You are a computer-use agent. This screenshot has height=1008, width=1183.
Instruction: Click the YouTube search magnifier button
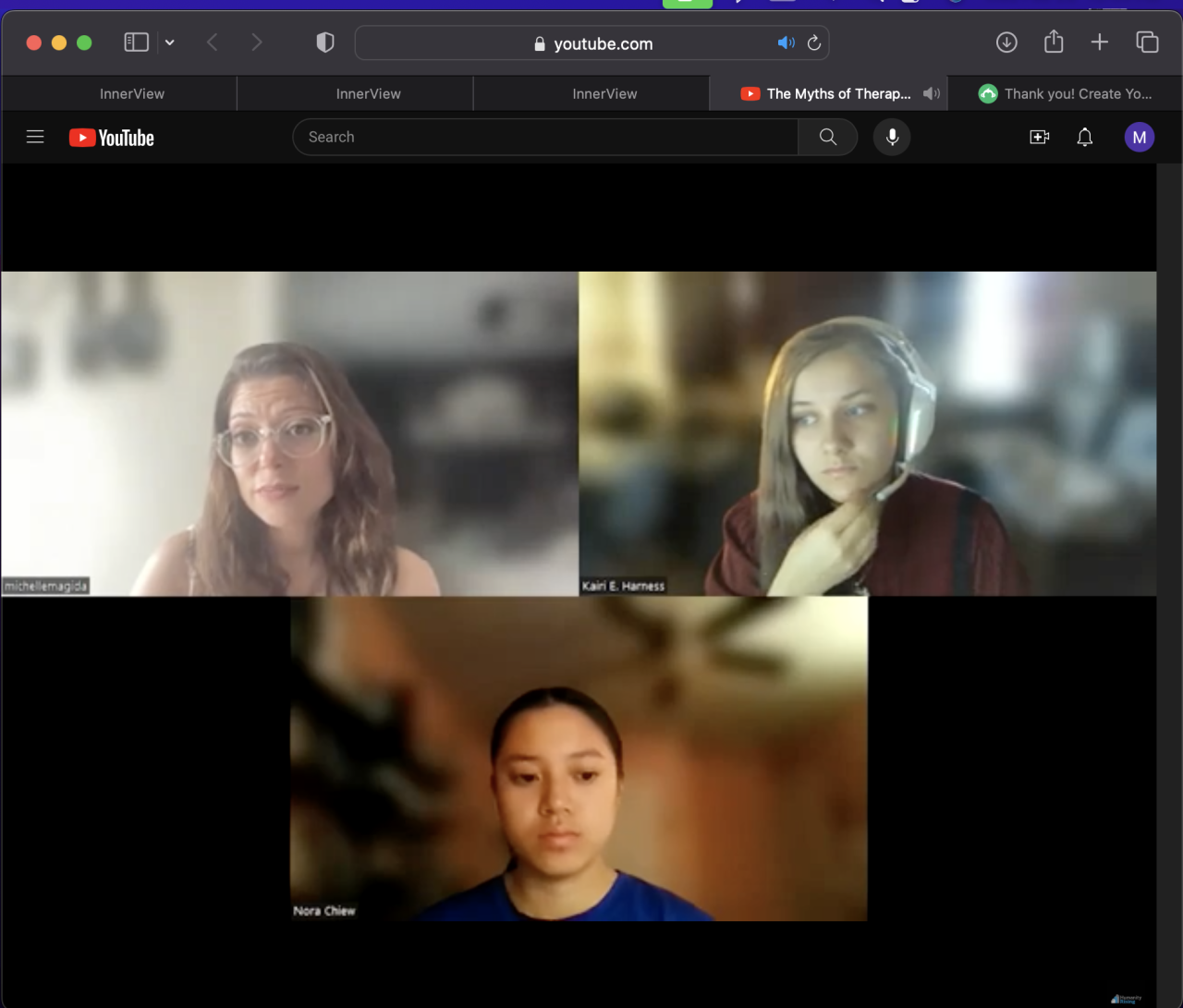click(828, 137)
